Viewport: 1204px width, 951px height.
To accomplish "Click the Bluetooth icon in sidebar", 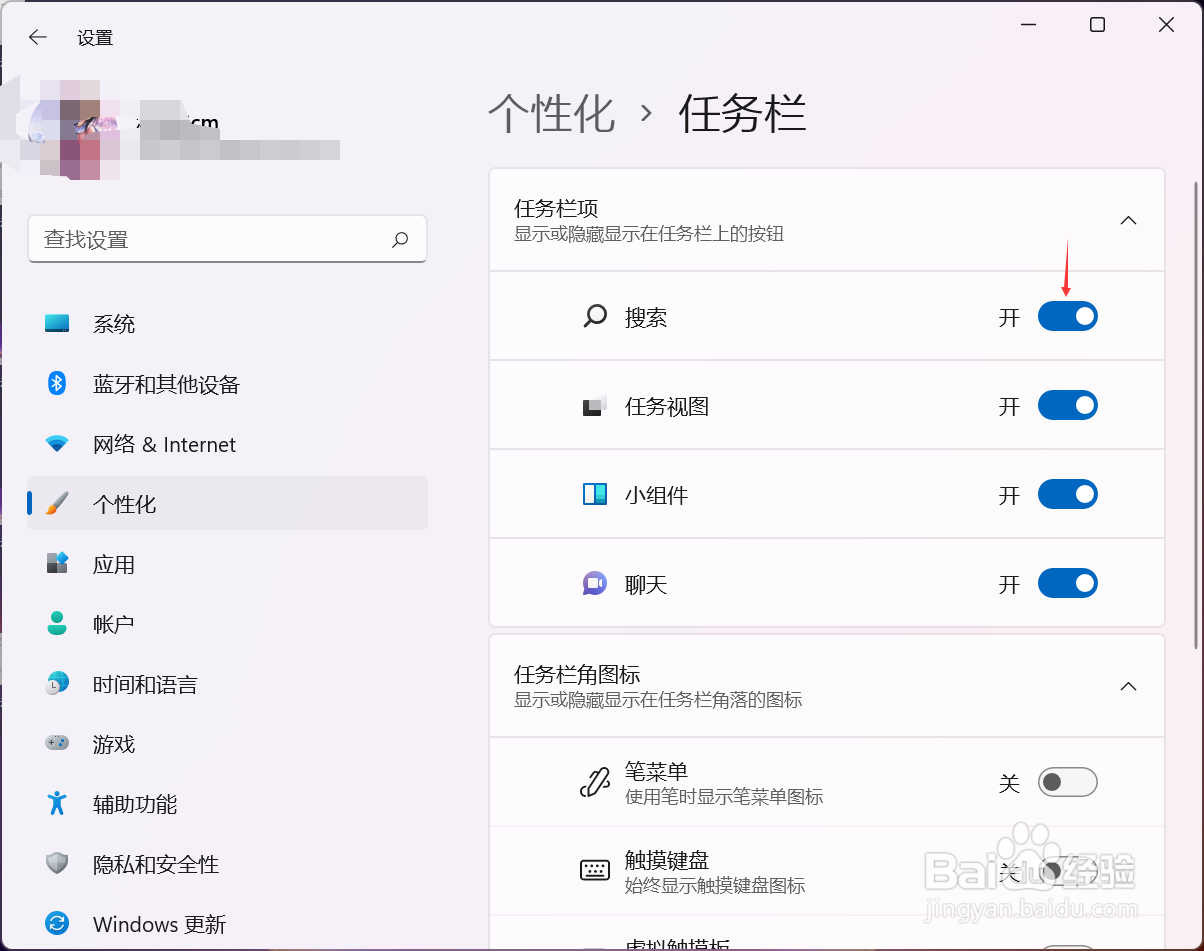I will [x=57, y=384].
